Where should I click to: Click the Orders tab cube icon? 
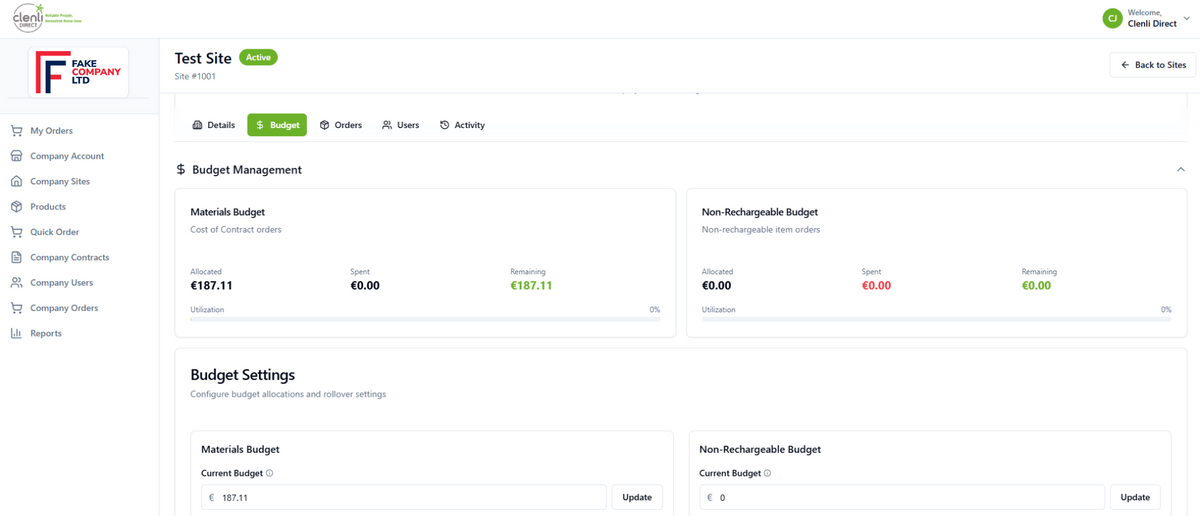coord(325,125)
